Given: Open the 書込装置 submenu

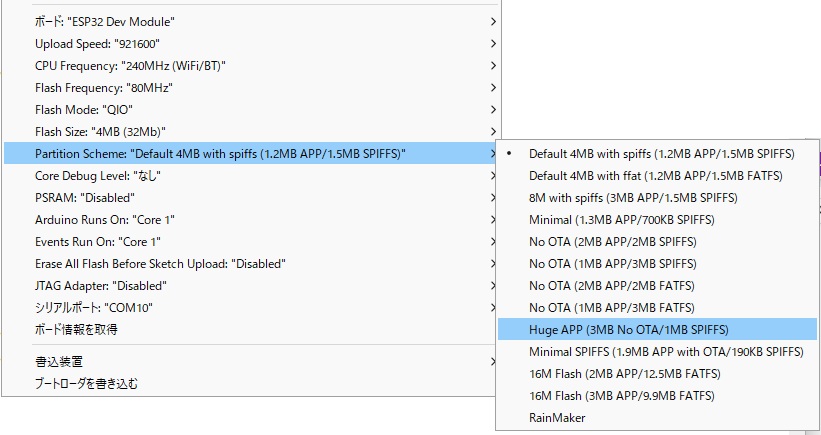Looking at the screenshot, I should tap(250, 361).
